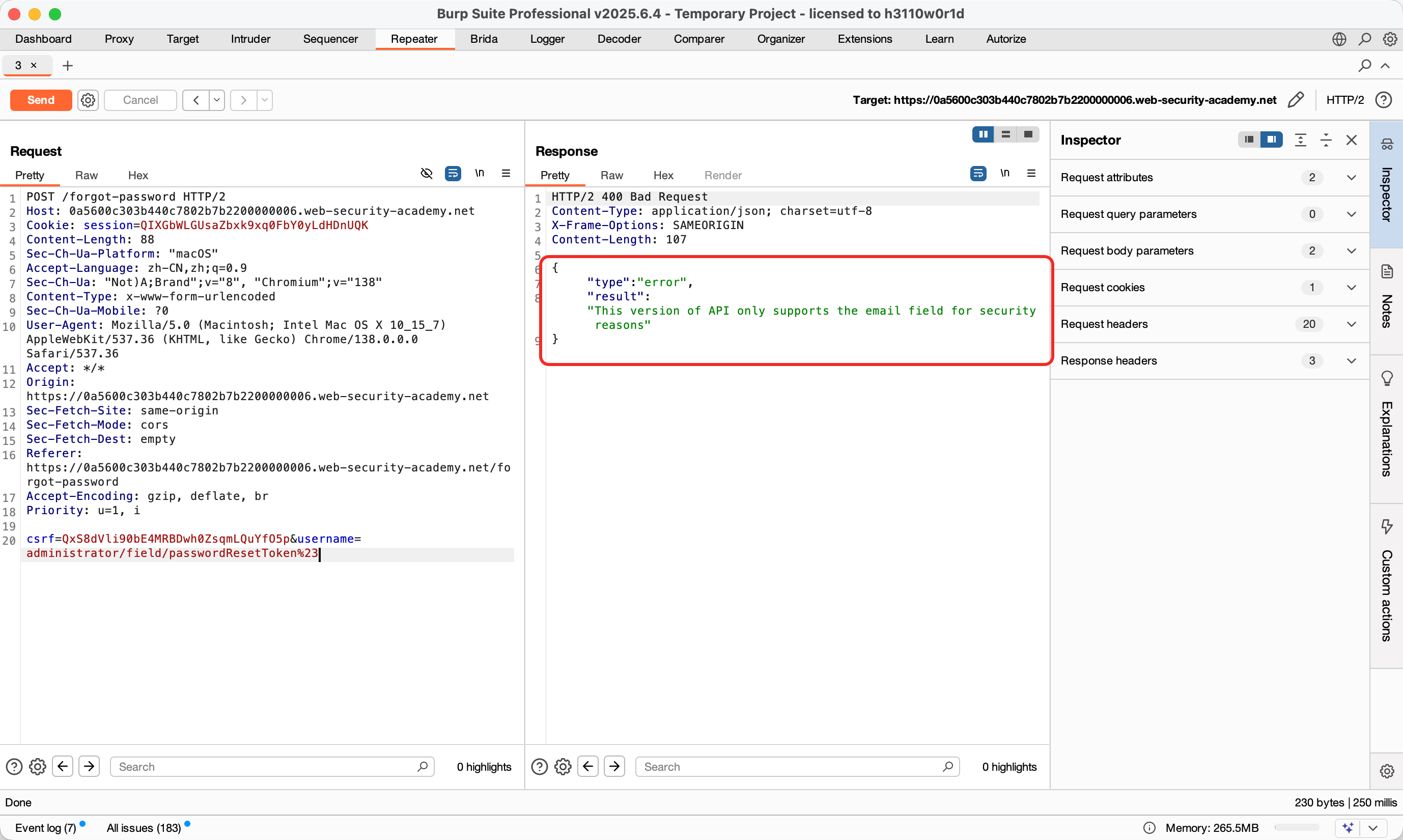
Task: Expand Request cookies section in Inspector
Action: click(1351, 288)
